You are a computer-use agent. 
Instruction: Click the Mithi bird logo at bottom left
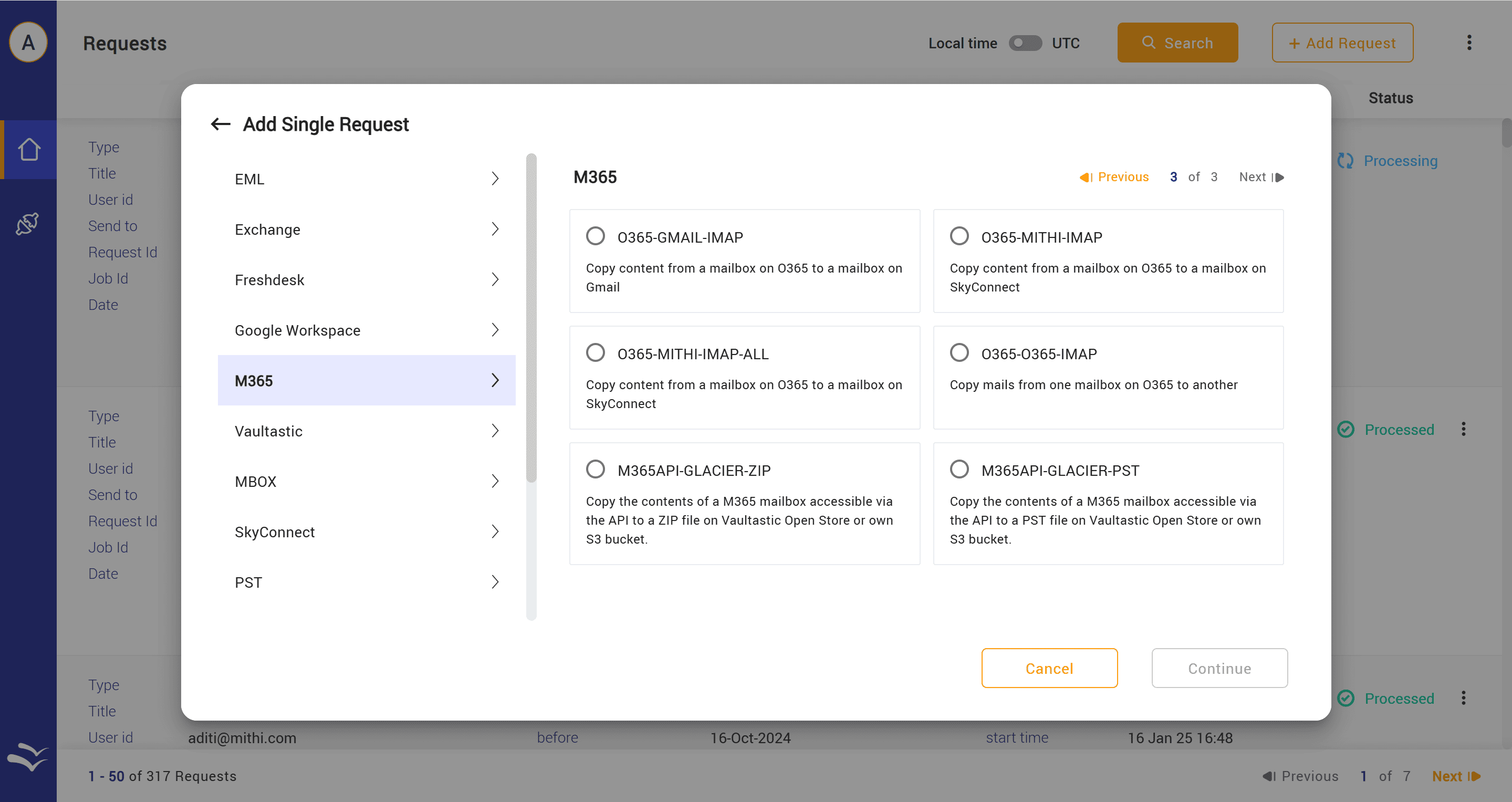pyautogui.click(x=28, y=757)
